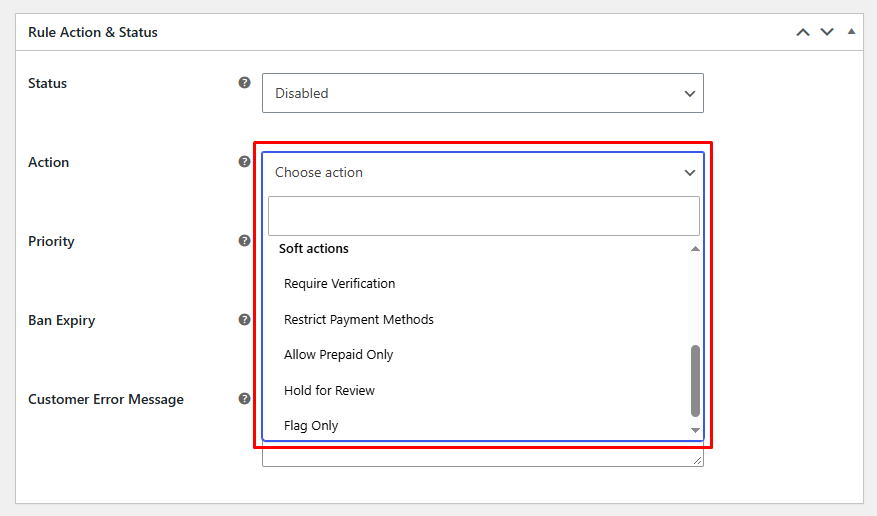This screenshot has height=516, width=877.
Task: Move the Rule Action panel up
Action: coord(803,32)
